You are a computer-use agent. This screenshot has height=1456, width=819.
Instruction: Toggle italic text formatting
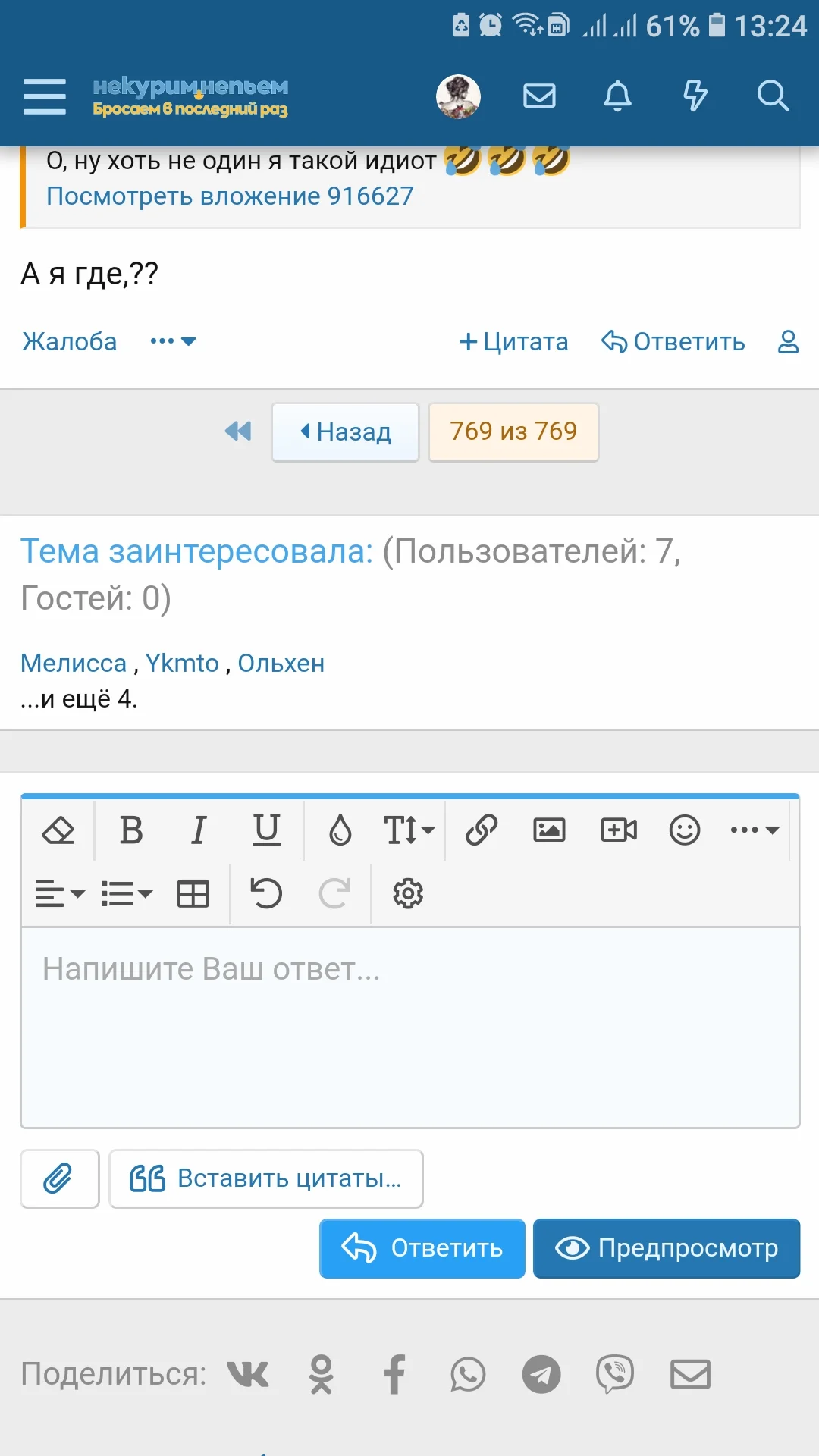tap(199, 830)
